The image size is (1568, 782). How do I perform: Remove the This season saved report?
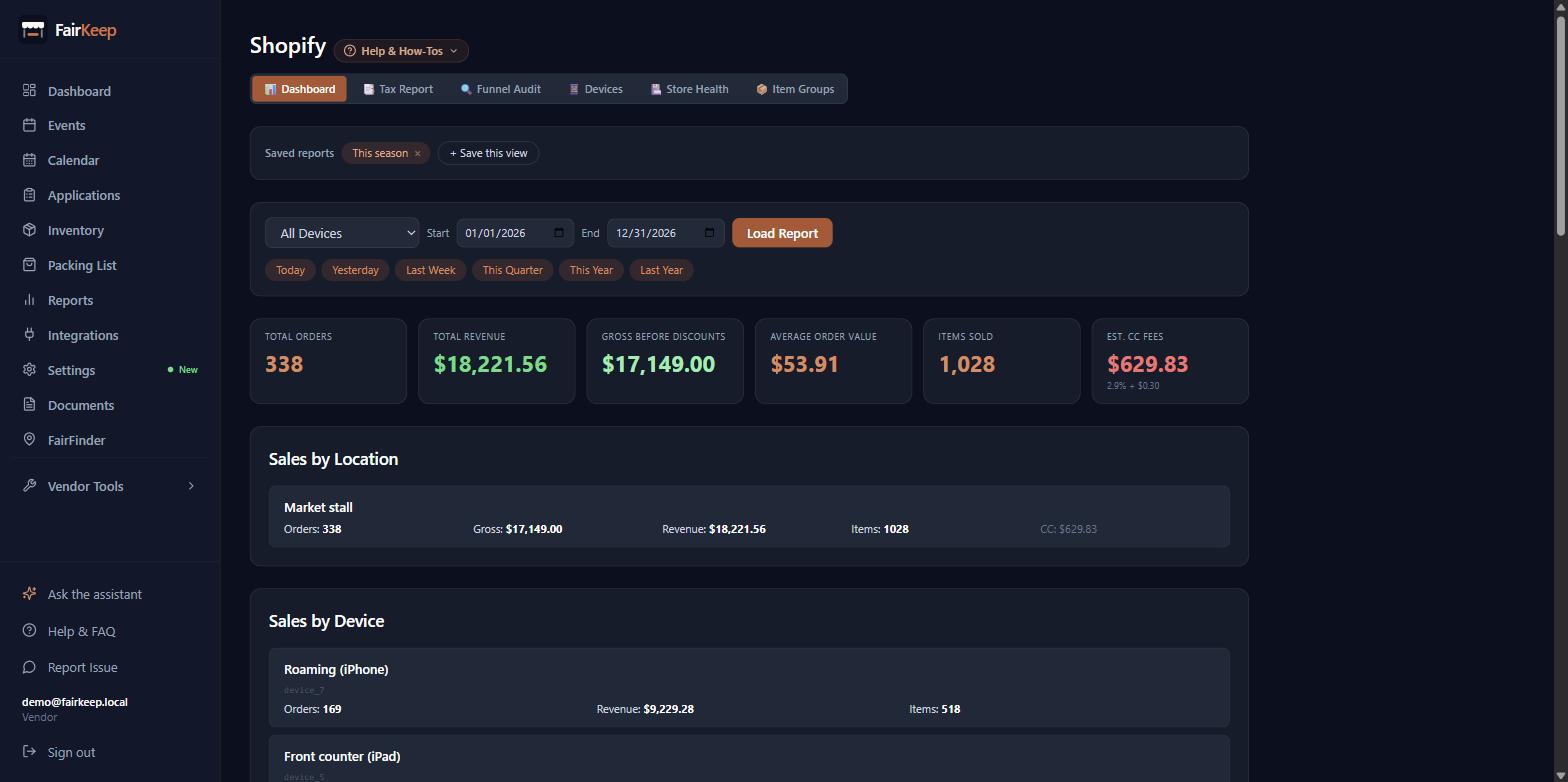tap(418, 154)
